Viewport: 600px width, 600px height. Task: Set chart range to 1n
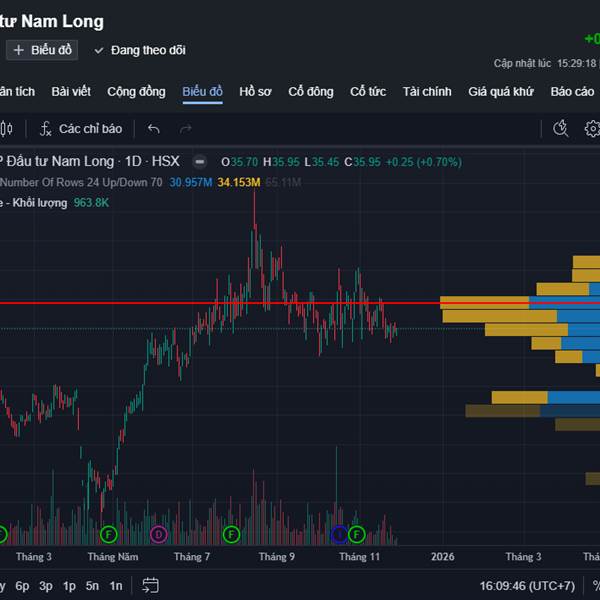click(x=116, y=586)
